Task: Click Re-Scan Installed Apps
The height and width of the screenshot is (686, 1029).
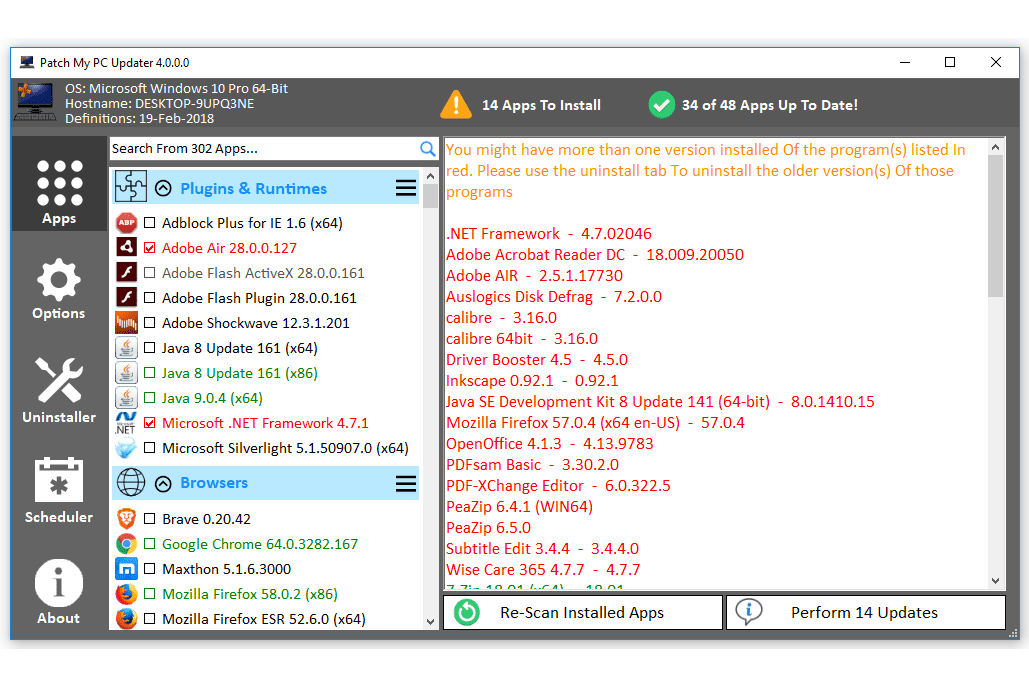Action: tap(582, 612)
